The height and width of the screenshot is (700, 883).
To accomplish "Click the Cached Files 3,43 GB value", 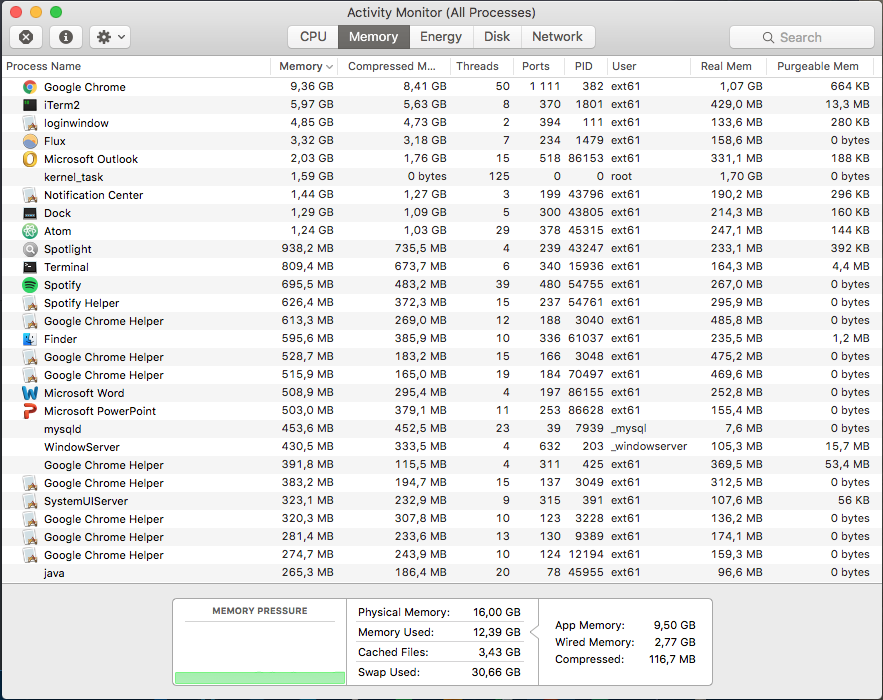I will (499, 652).
